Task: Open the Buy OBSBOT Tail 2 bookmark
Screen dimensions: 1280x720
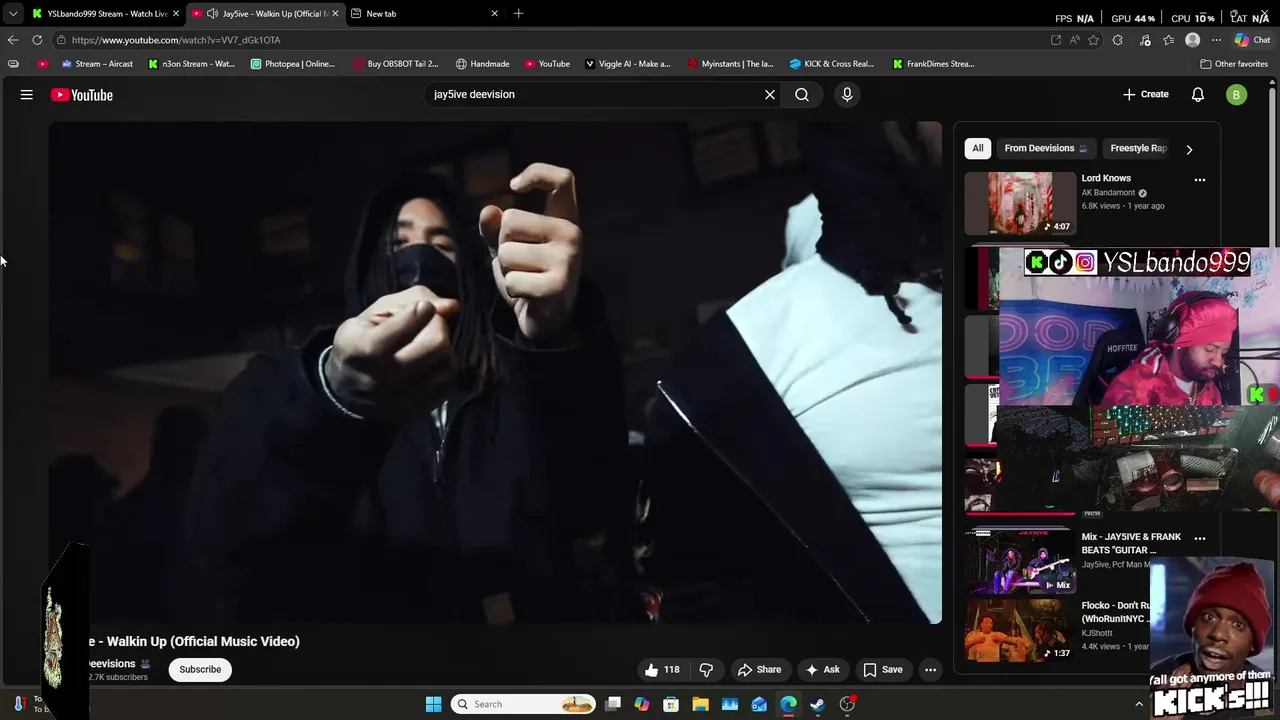Action: click(x=396, y=64)
